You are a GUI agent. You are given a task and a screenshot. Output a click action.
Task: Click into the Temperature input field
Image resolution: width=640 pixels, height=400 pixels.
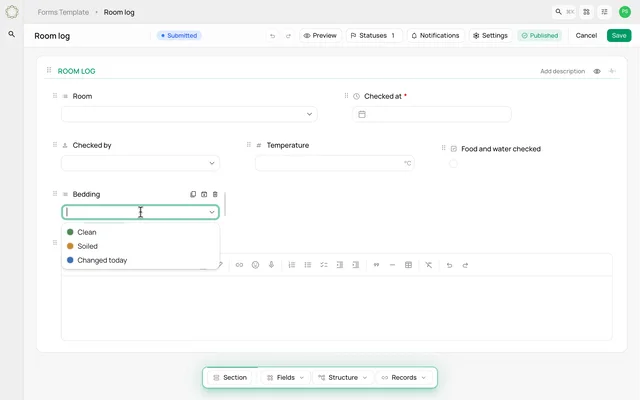tap(334, 163)
